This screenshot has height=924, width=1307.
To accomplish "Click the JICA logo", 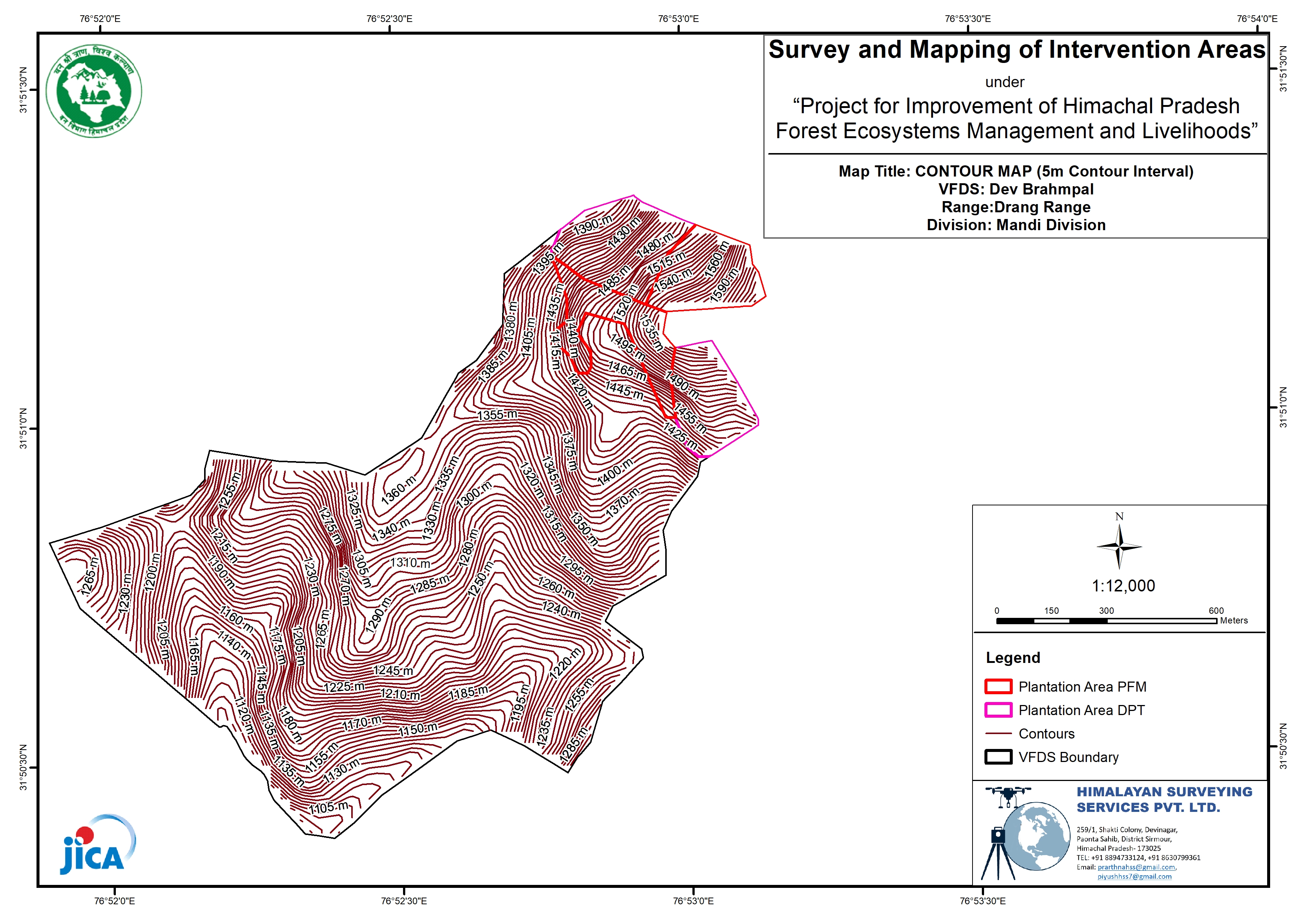I will (98, 844).
